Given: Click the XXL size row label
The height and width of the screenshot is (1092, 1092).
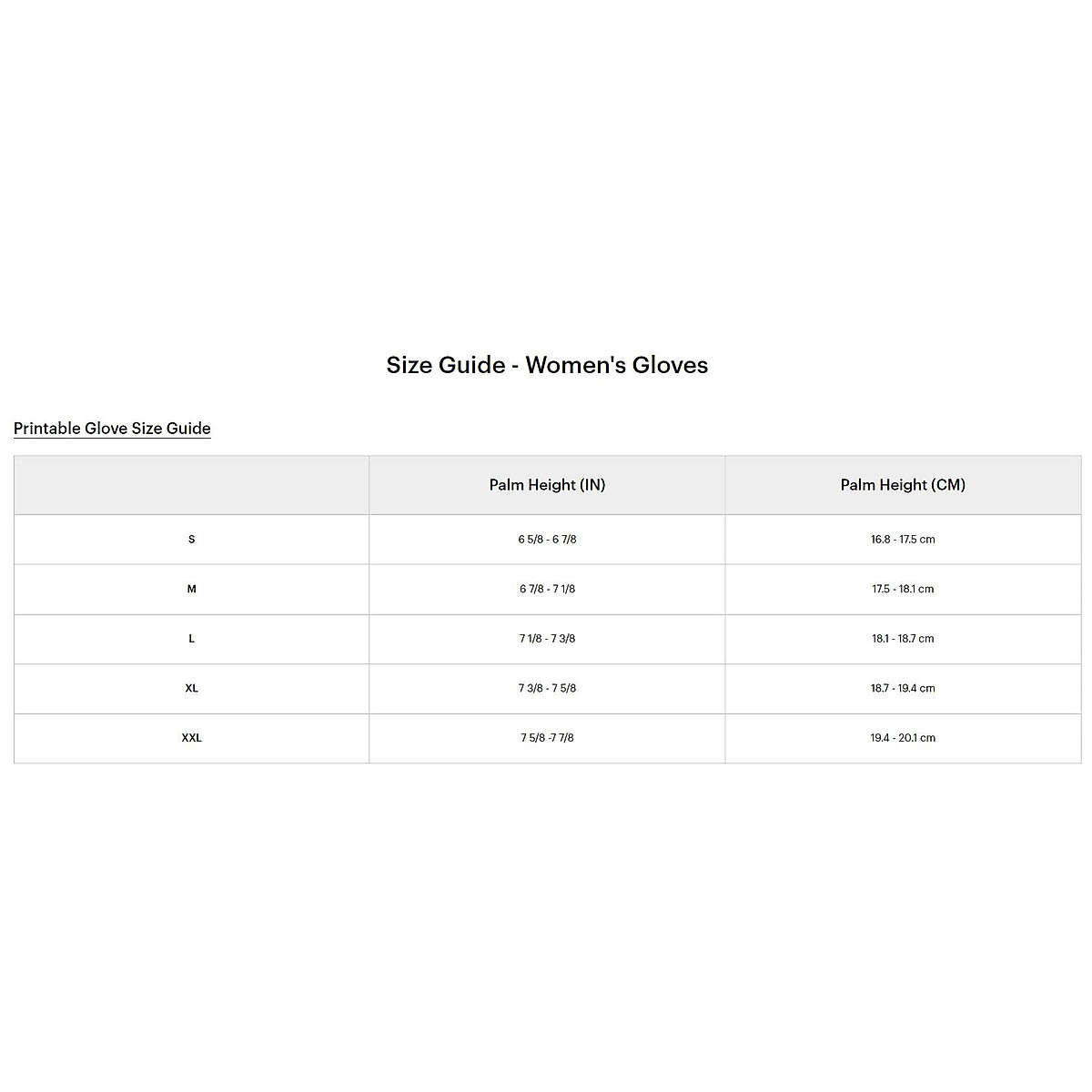Looking at the screenshot, I should pos(191,738).
